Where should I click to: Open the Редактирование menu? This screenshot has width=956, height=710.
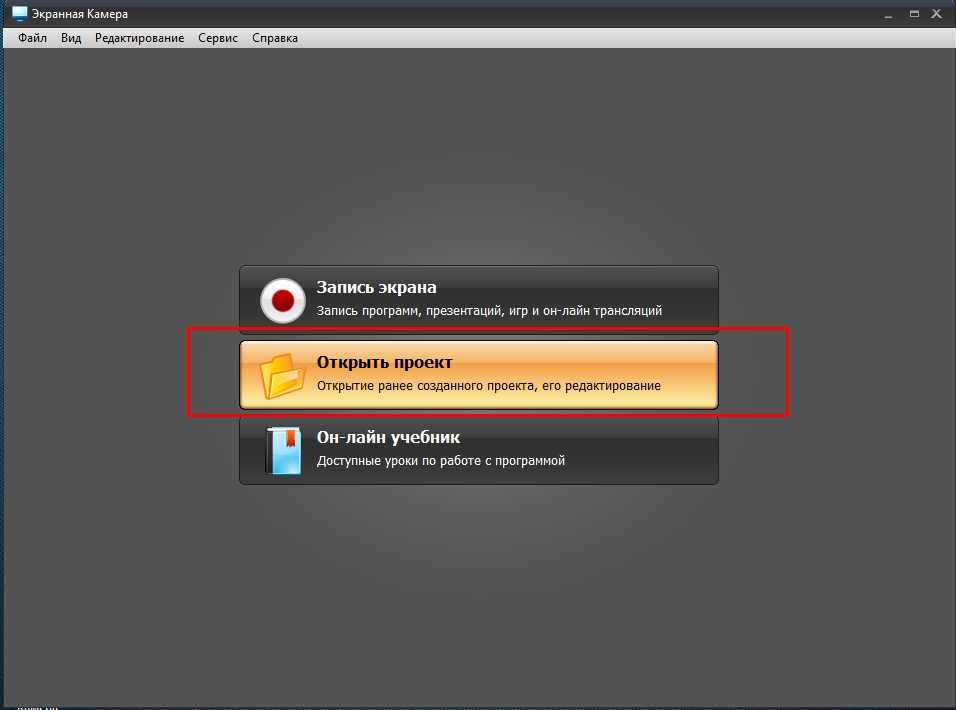pos(139,38)
